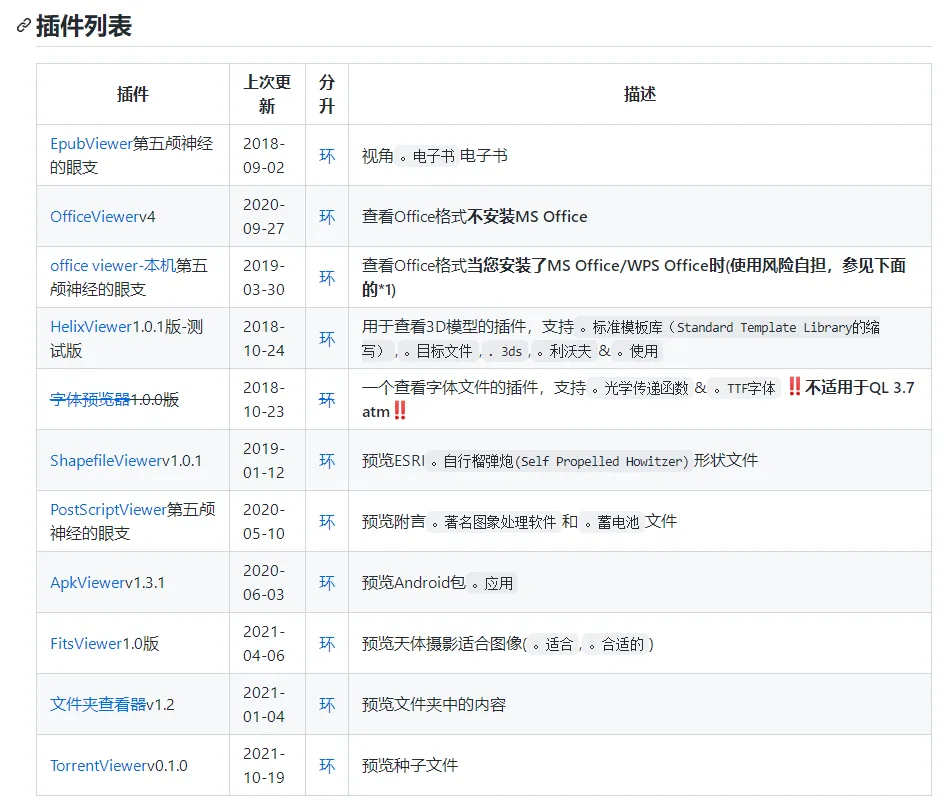949x807 pixels.
Task: Open the FitsViewer plugin link
Action: [86, 644]
